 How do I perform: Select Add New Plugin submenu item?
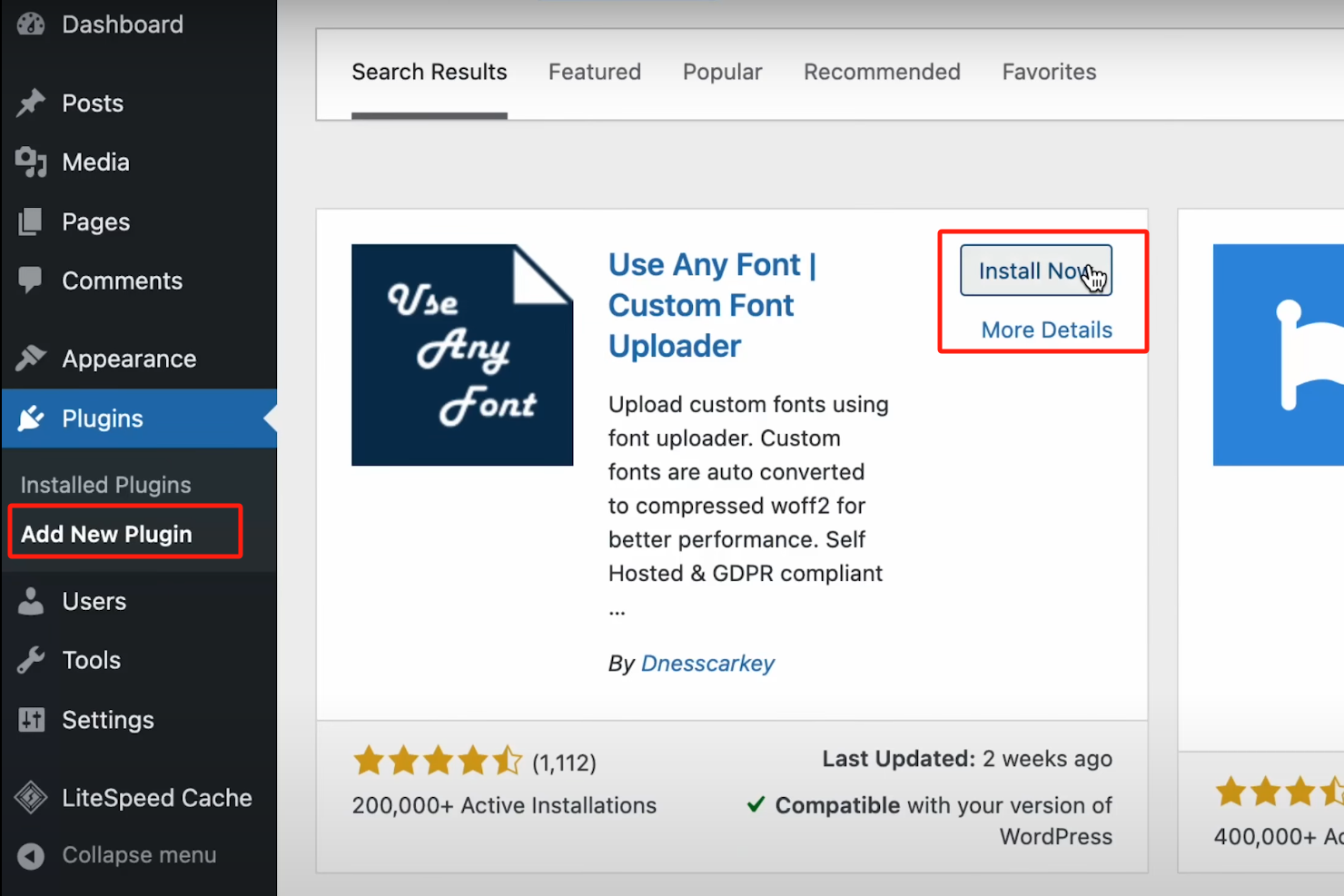[x=107, y=534]
